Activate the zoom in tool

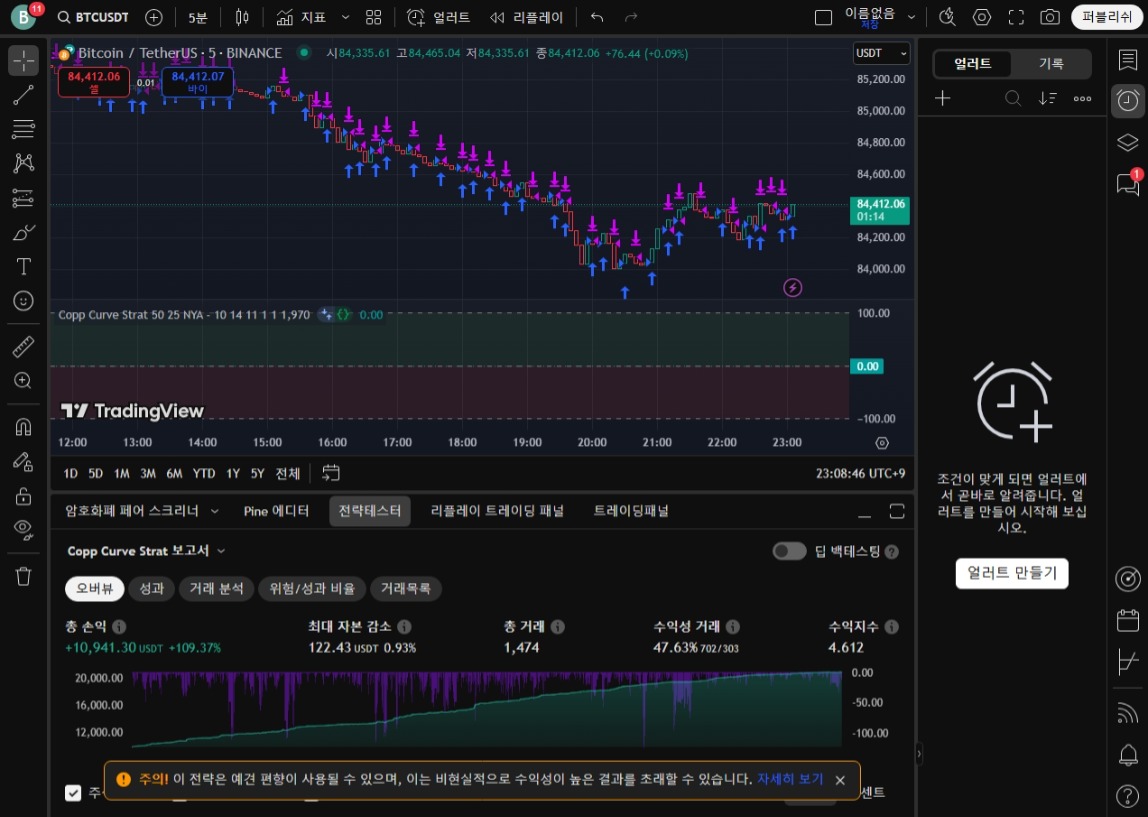(23, 381)
